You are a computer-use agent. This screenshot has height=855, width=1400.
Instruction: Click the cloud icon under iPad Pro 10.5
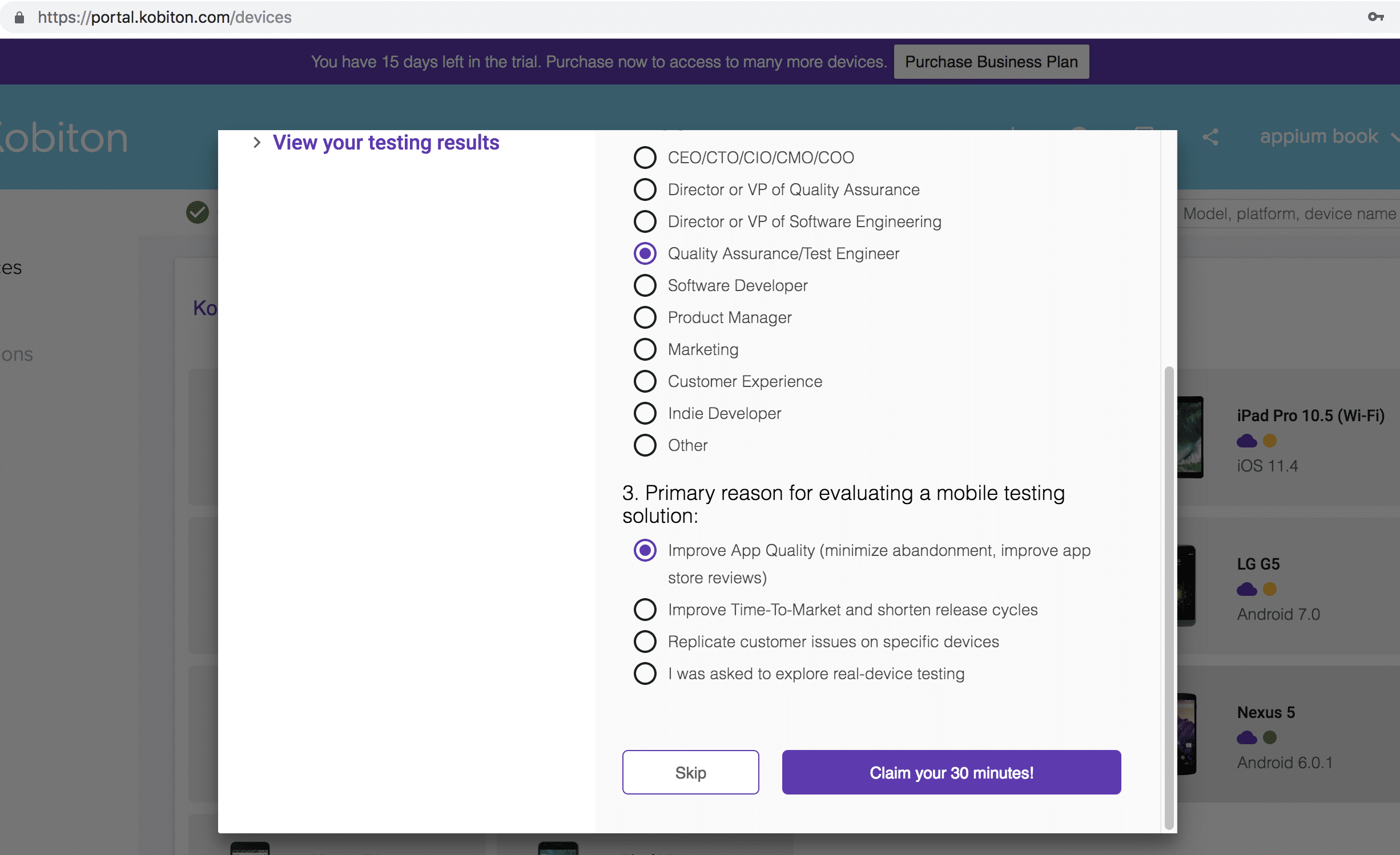1246,441
